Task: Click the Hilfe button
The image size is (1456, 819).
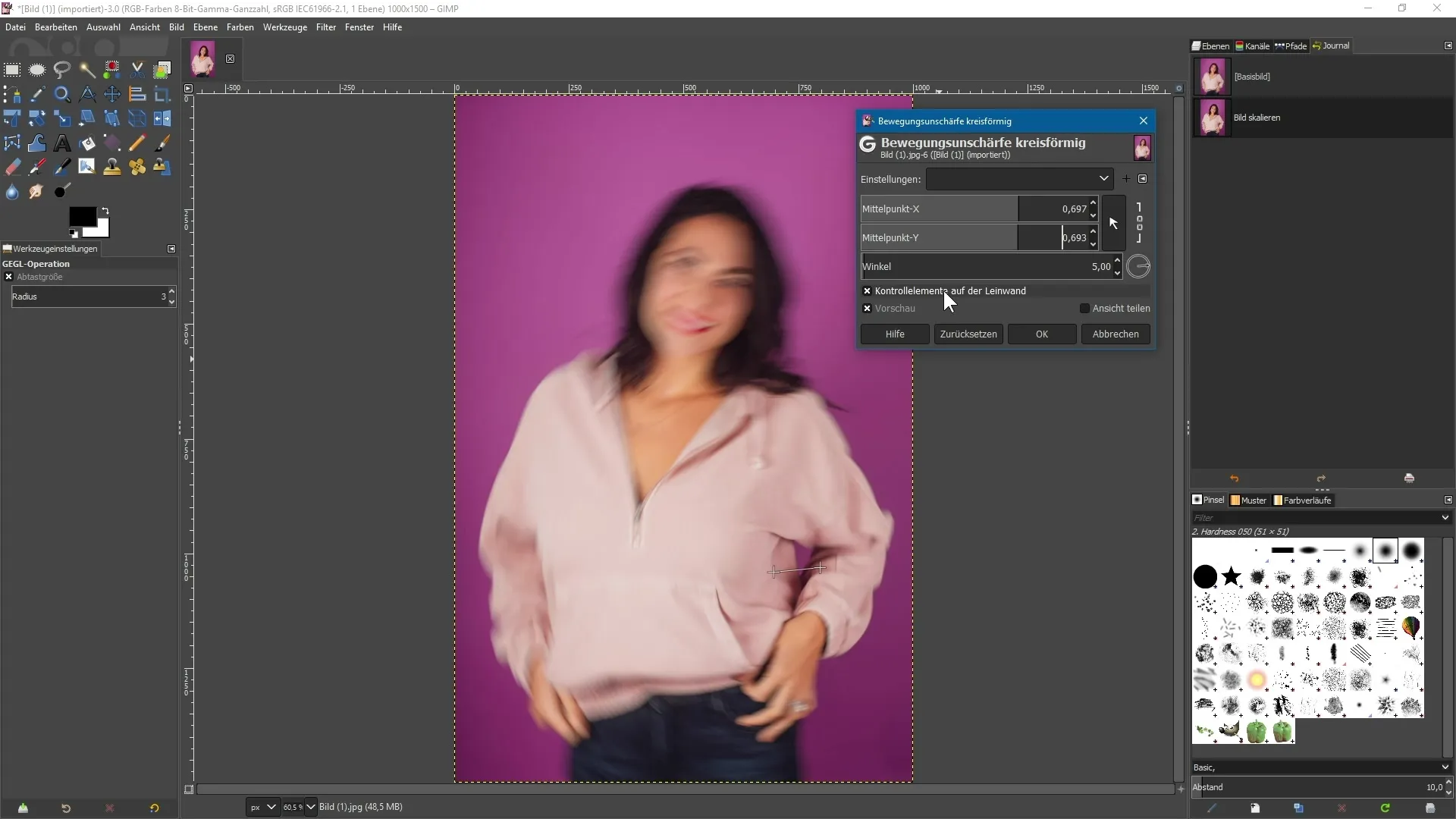Action: [895, 334]
